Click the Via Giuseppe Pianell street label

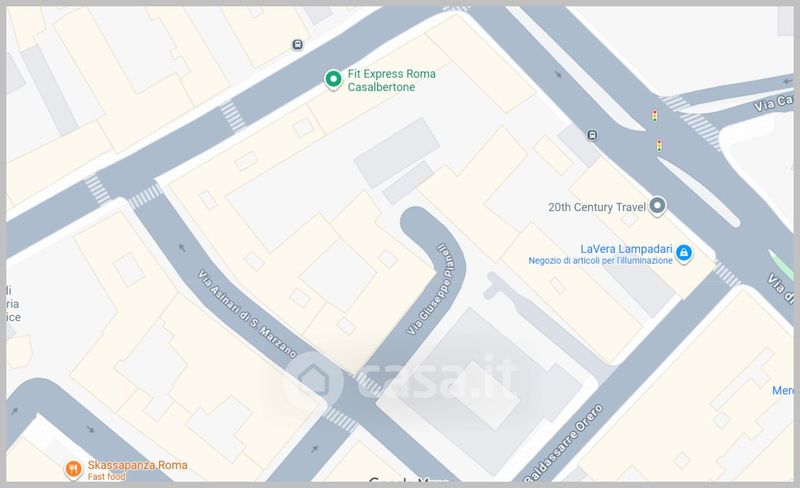[x=430, y=289]
